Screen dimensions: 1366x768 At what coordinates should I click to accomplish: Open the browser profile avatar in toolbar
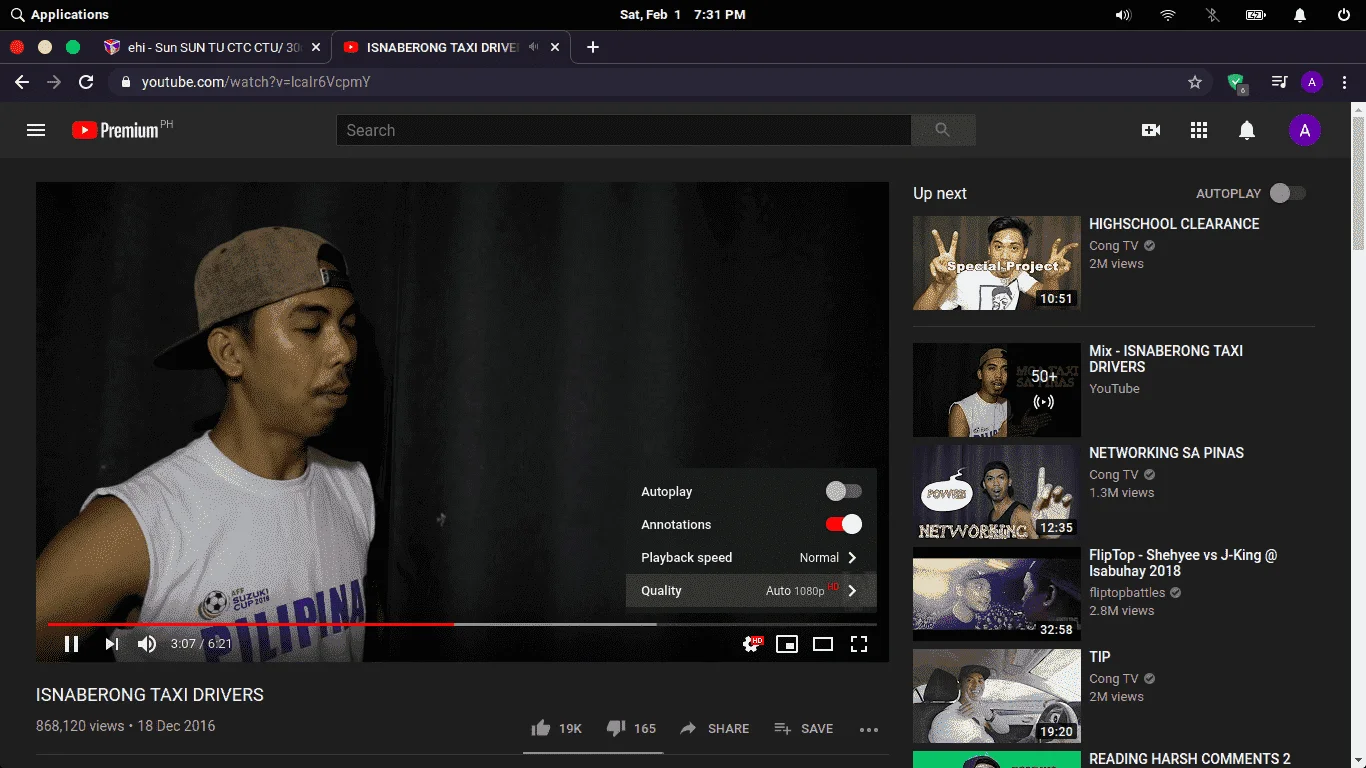click(x=1312, y=82)
